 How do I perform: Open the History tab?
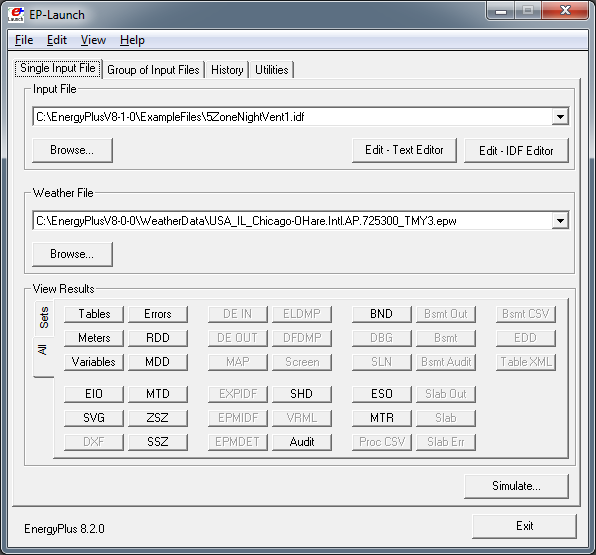click(227, 70)
